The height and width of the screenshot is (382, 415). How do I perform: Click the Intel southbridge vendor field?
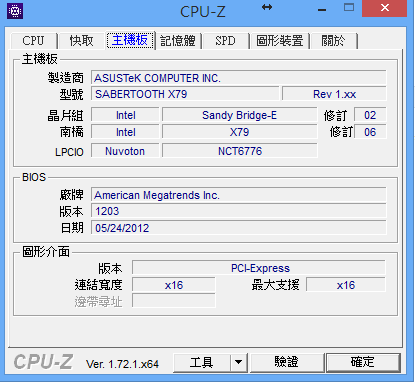point(125,132)
